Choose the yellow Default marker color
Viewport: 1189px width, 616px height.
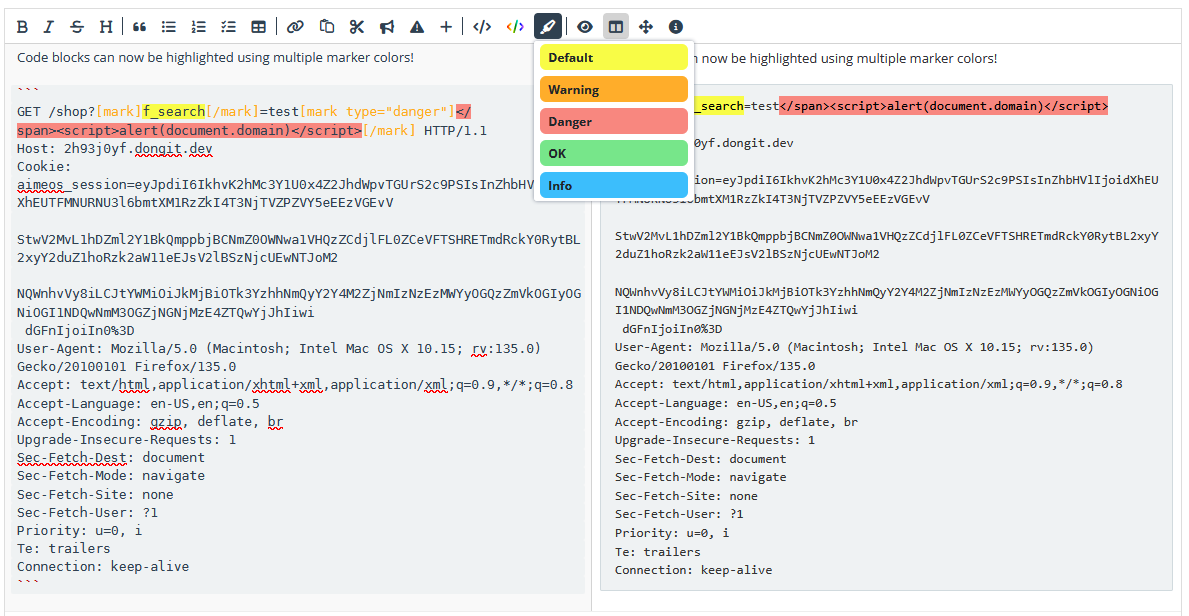[613, 58]
